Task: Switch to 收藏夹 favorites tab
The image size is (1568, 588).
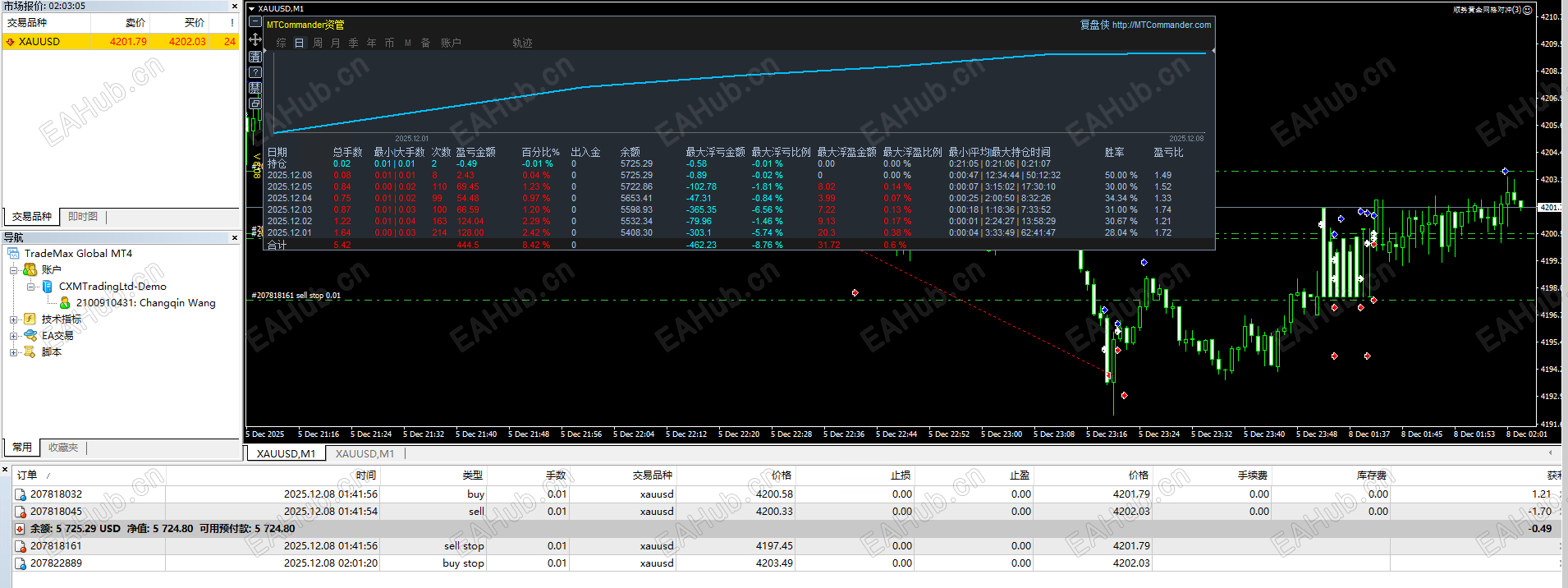Action: coord(63,448)
